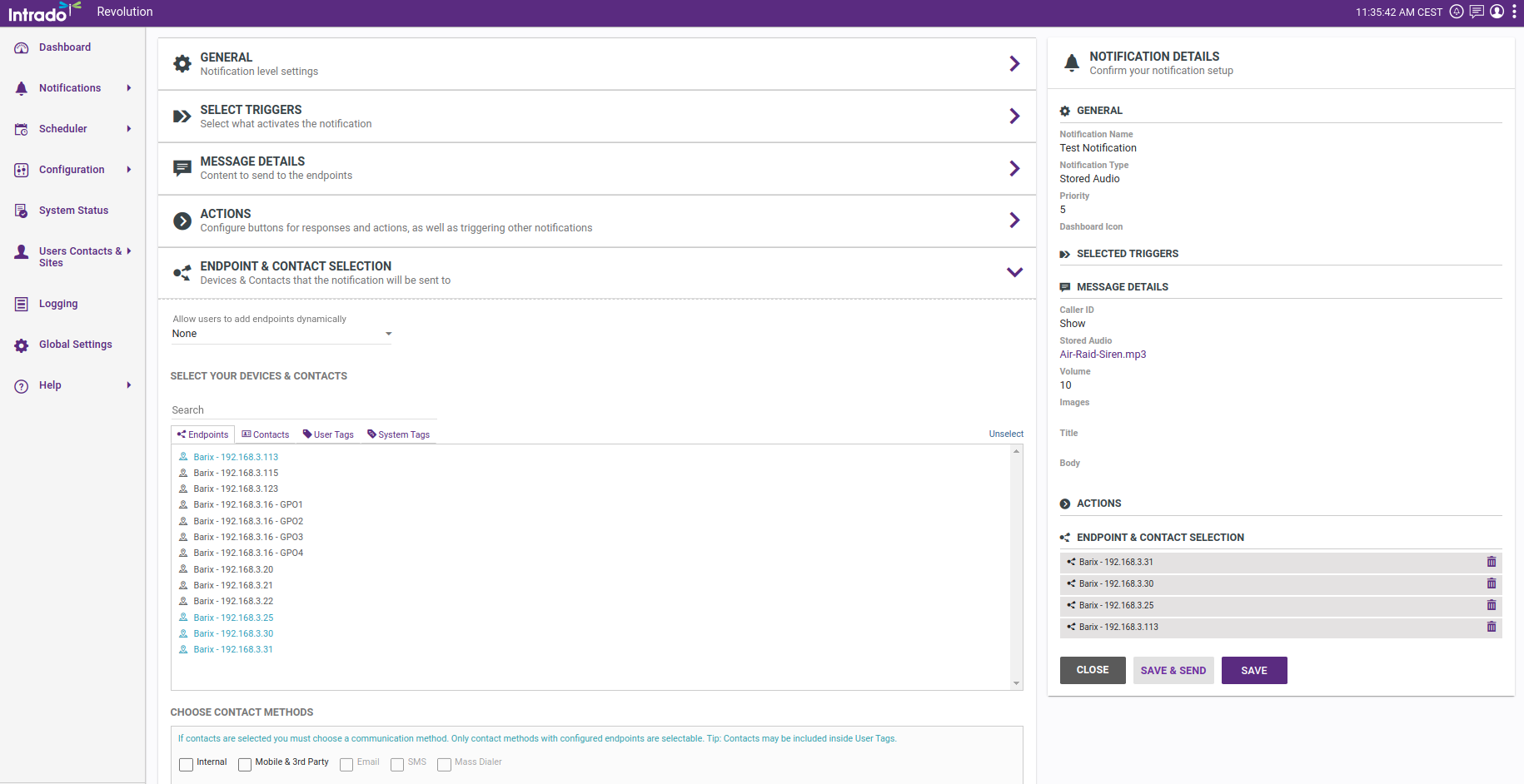Click the alert icon beside the clock
This screenshot has width=1524, height=784.
(1457, 12)
